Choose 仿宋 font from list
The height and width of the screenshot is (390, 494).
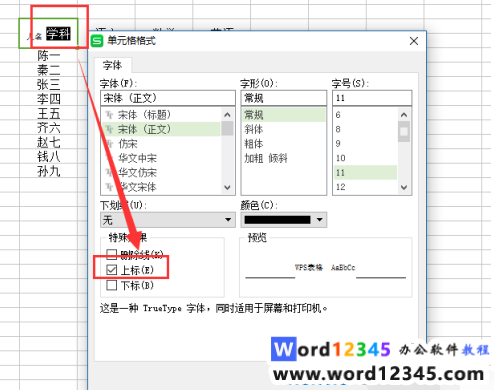161,144
